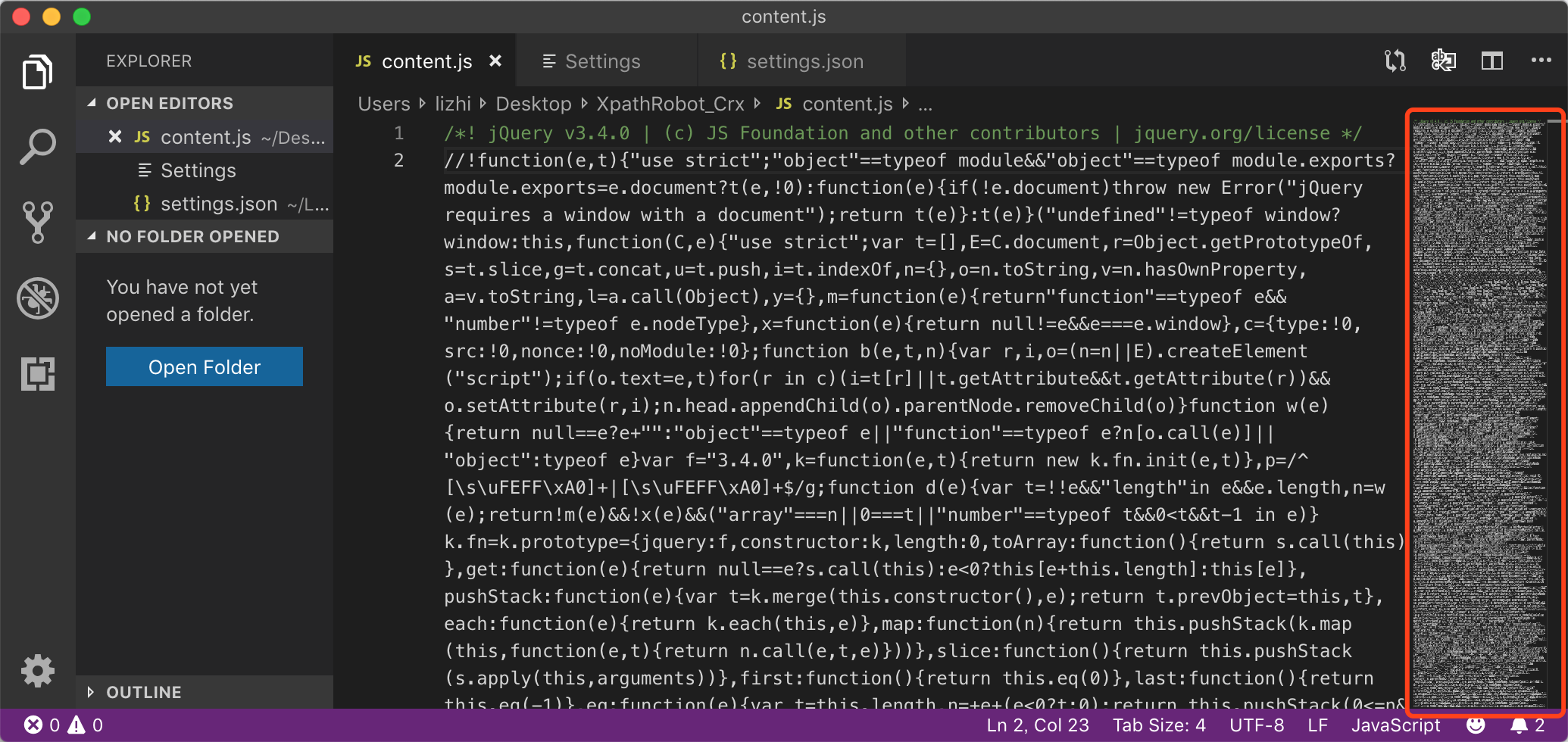Viewport: 1568px width, 742px height.
Task: Click the minimap code overview
Action: pyautogui.click(x=1479, y=413)
